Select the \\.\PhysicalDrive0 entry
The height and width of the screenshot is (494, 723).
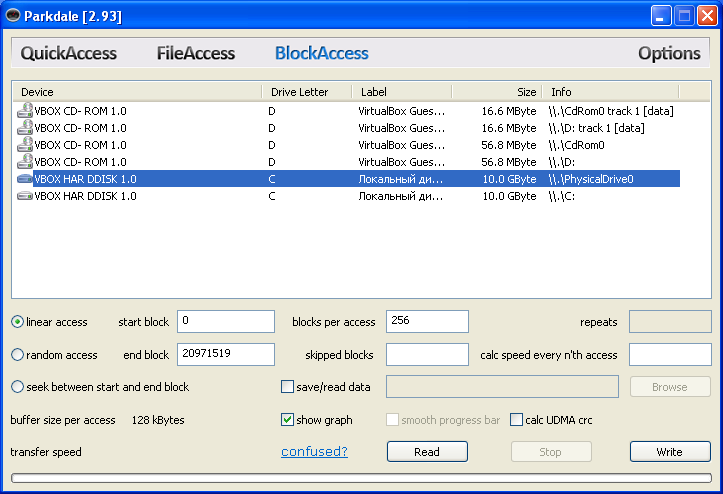[591, 179]
